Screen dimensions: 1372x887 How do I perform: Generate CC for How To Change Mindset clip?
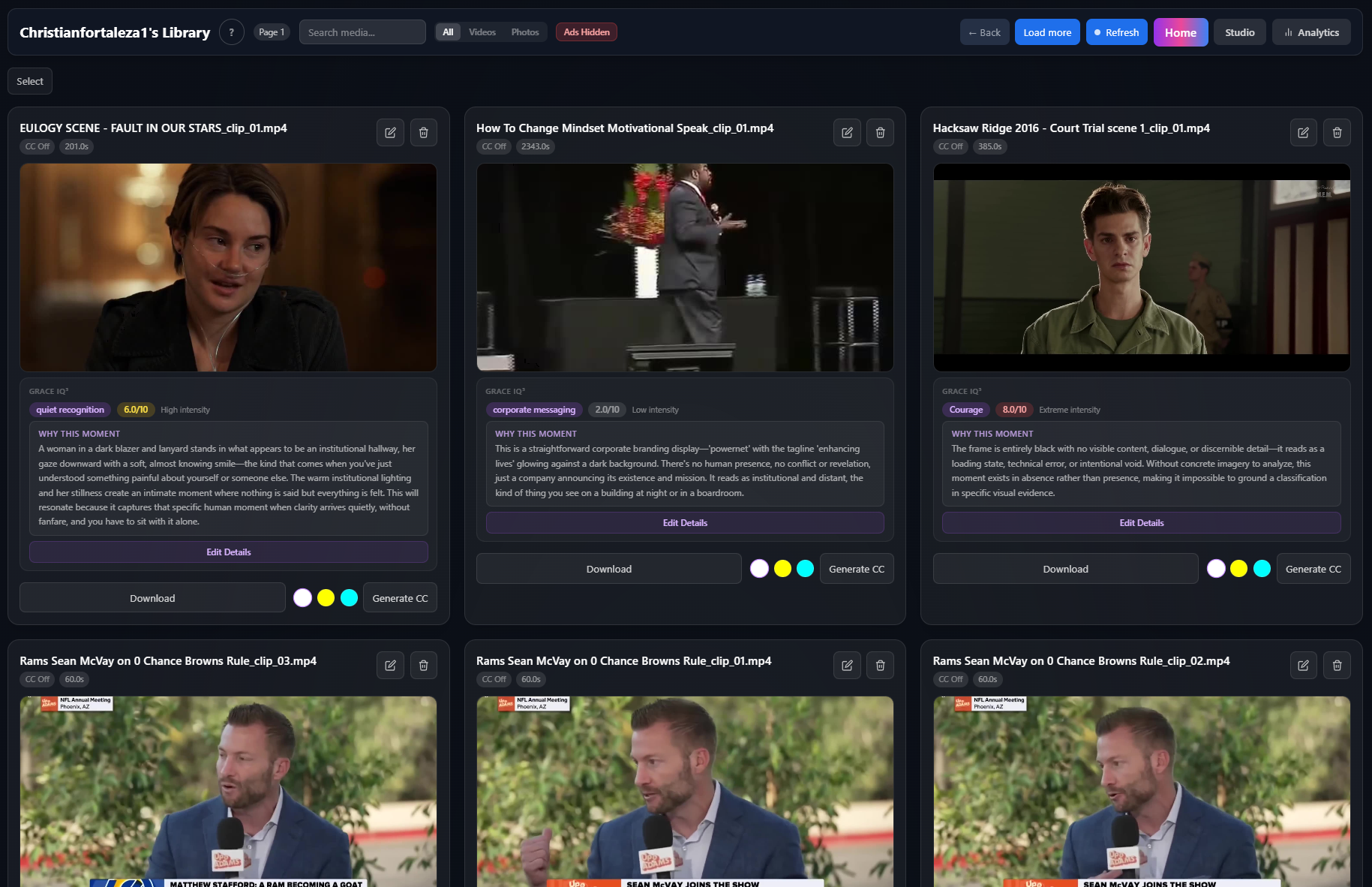[x=857, y=569]
